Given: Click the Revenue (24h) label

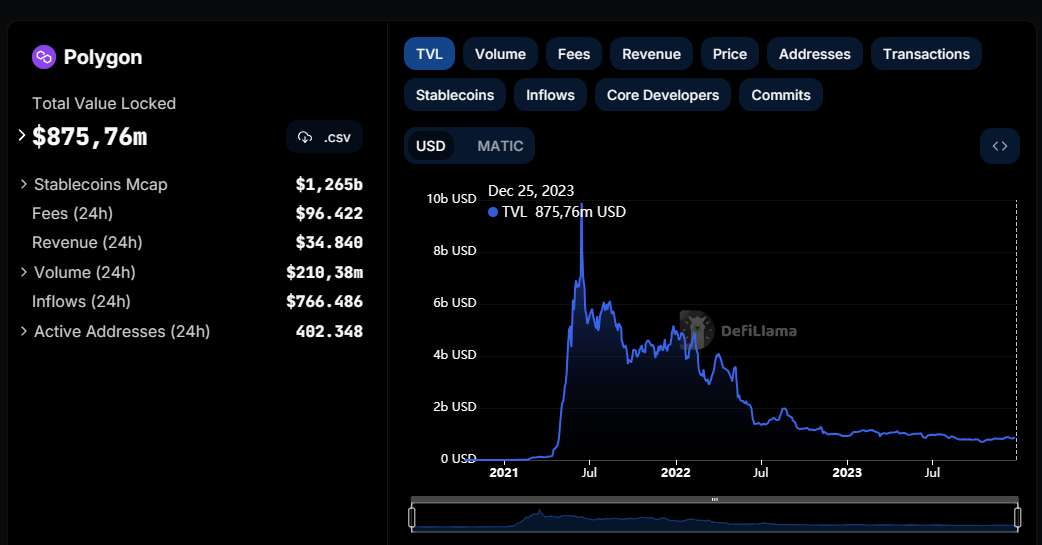Looking at the screenshot, I should [87, 243].
